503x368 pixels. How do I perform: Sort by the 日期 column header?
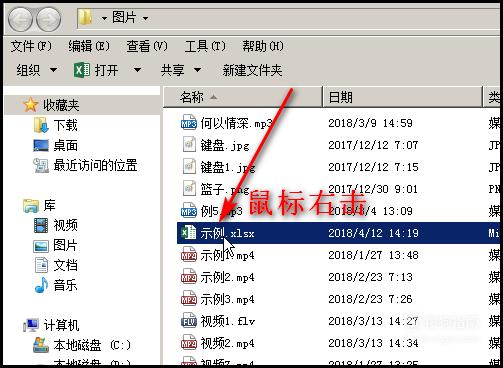coord(402,97)
